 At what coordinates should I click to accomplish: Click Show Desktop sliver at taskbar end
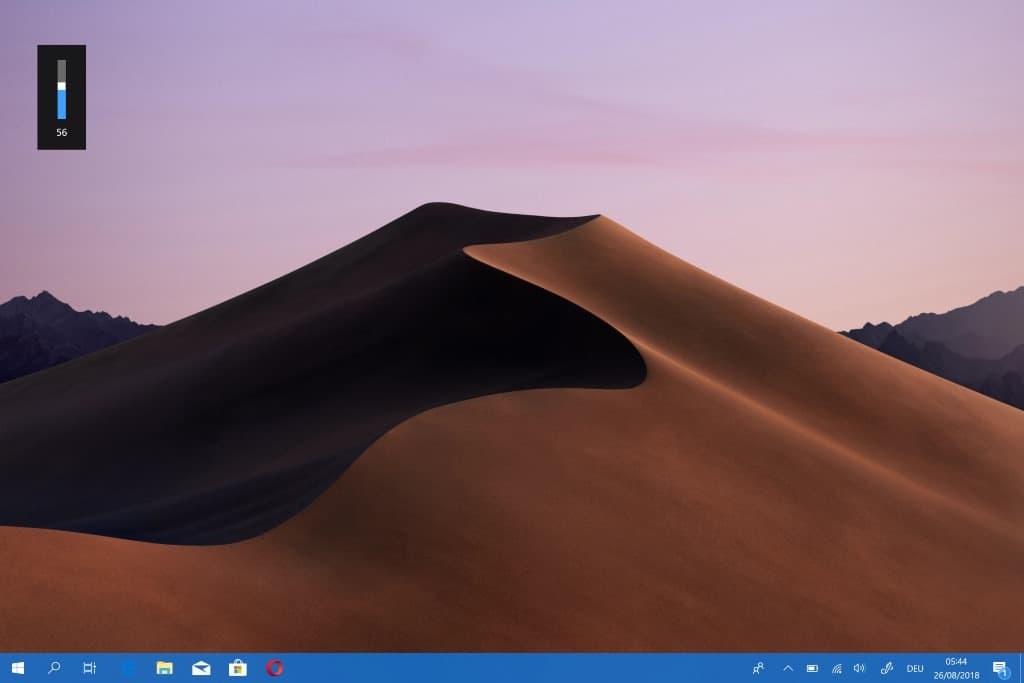point(1021,668)
